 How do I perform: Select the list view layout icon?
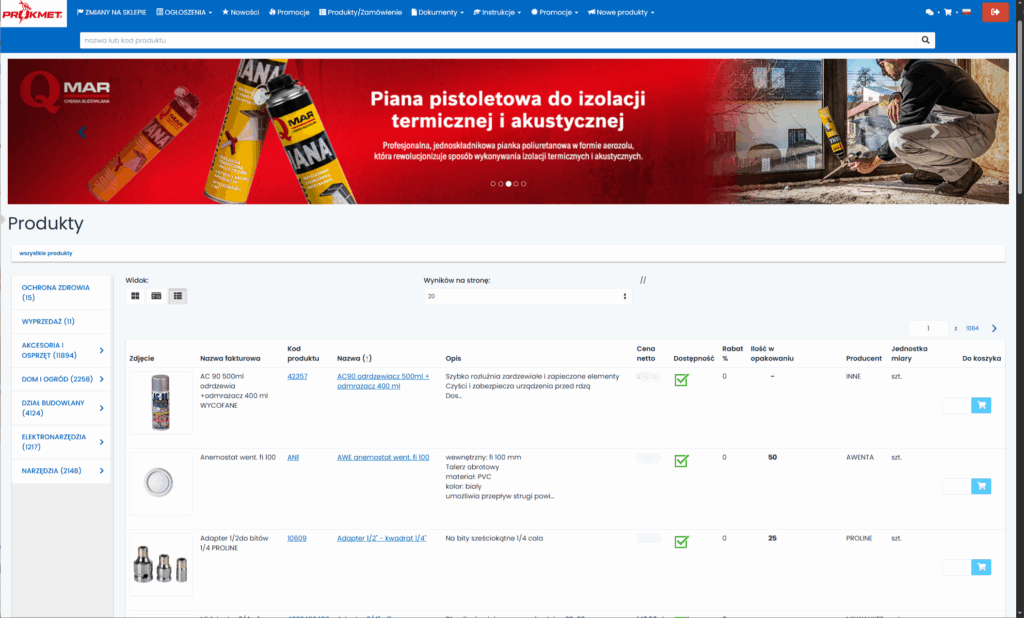click(177, 296)
